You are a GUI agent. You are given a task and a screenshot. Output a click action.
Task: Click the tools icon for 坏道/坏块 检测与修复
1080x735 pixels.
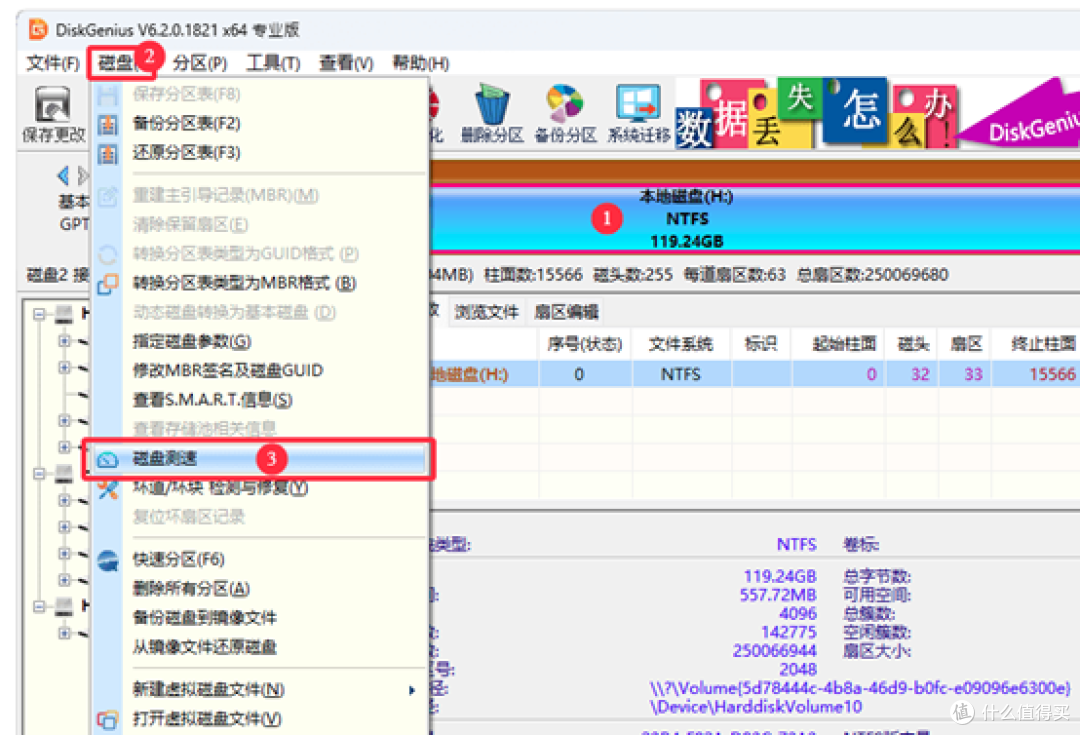(107, 489)
